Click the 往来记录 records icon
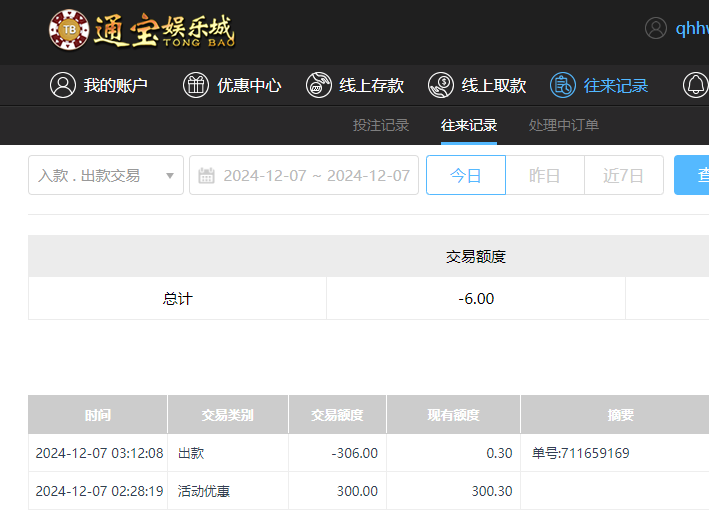This screenshot has height=517, width=709. 563,85
